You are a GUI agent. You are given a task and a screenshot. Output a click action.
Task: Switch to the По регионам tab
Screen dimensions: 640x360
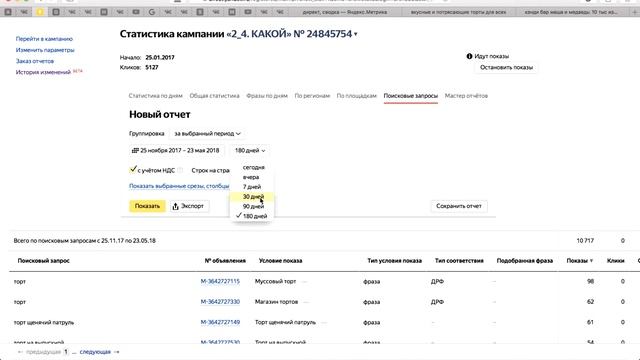point(312,96)
